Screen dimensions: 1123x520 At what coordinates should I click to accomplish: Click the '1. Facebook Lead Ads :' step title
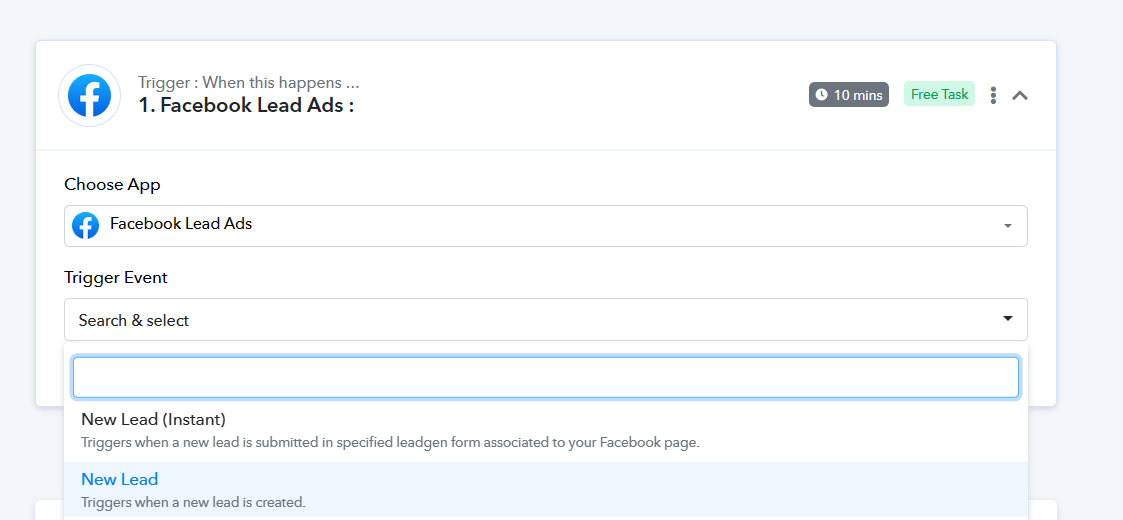[x=247, y=105]
